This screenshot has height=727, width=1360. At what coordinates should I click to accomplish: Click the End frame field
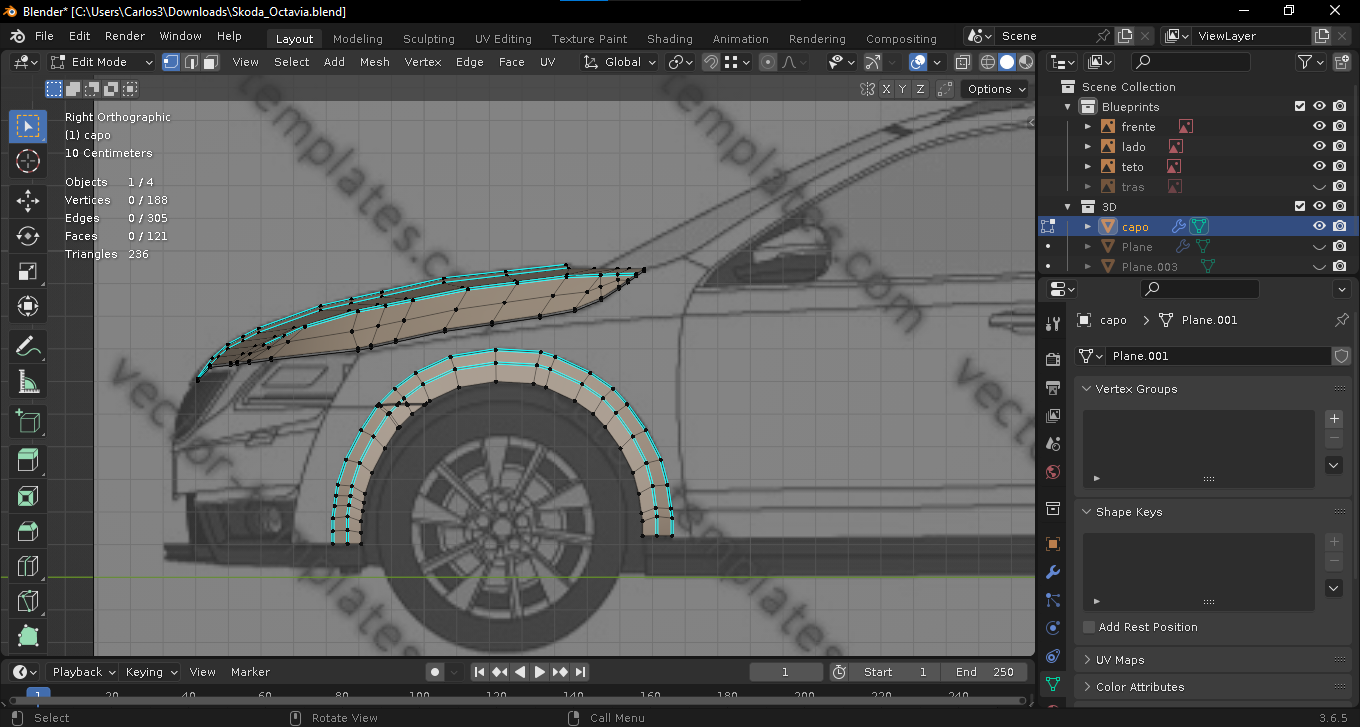(984, 672)
